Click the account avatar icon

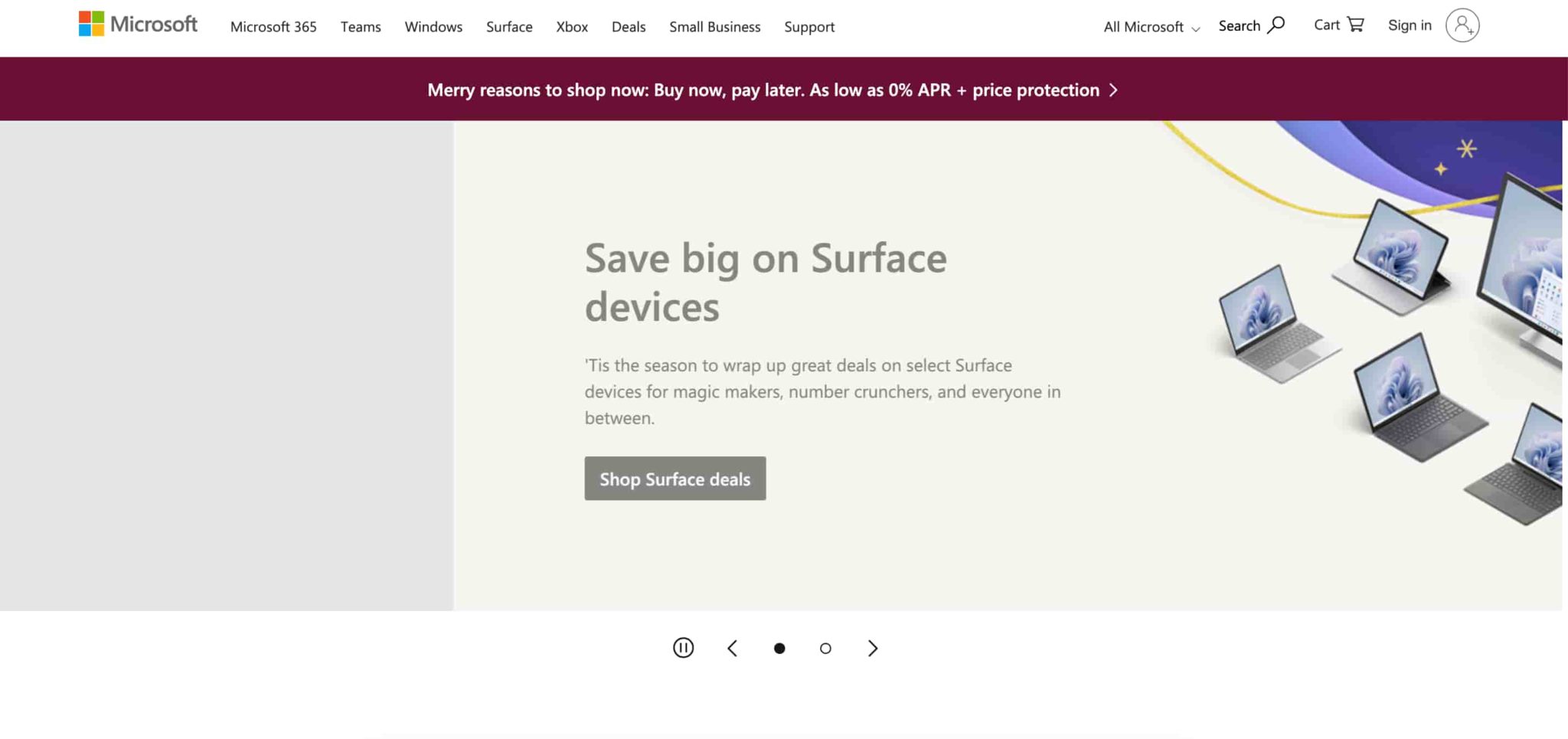(1462, 25)
